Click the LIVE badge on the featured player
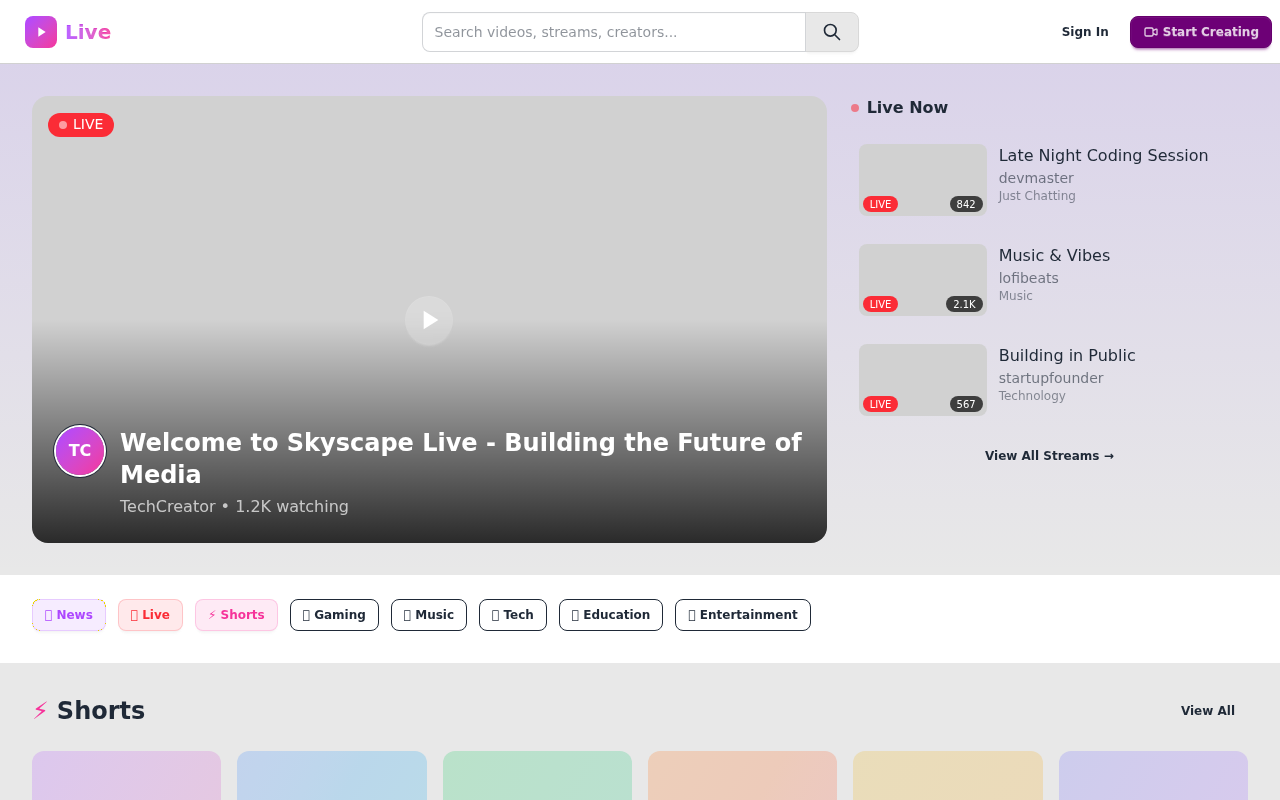The height and width of the screenshot is (800, 1280). 80,124
